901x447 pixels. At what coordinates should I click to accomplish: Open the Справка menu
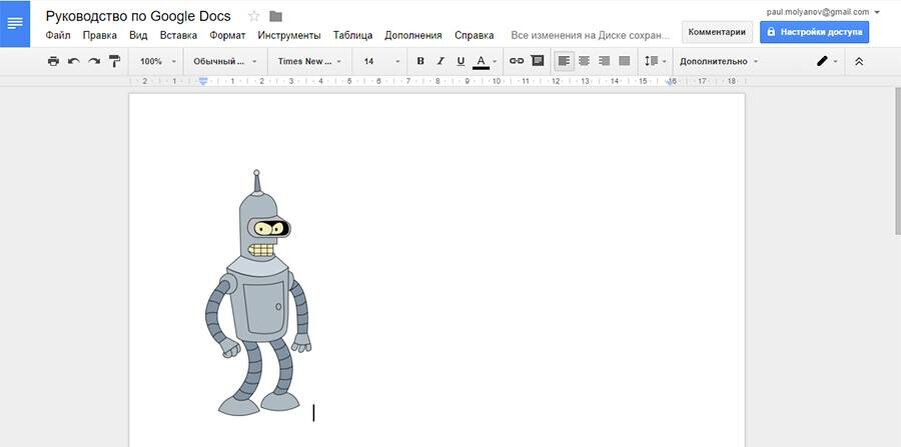click(x=474, y=35)
